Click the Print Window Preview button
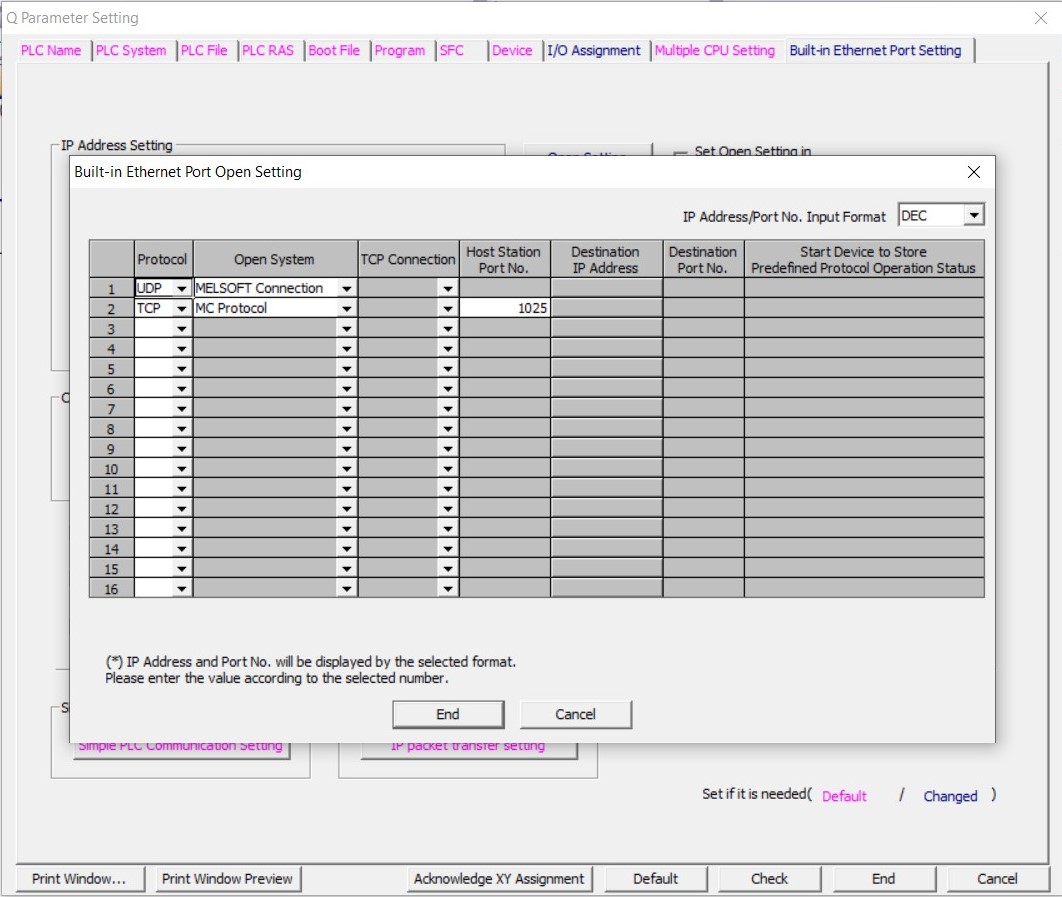 (227, 879)
